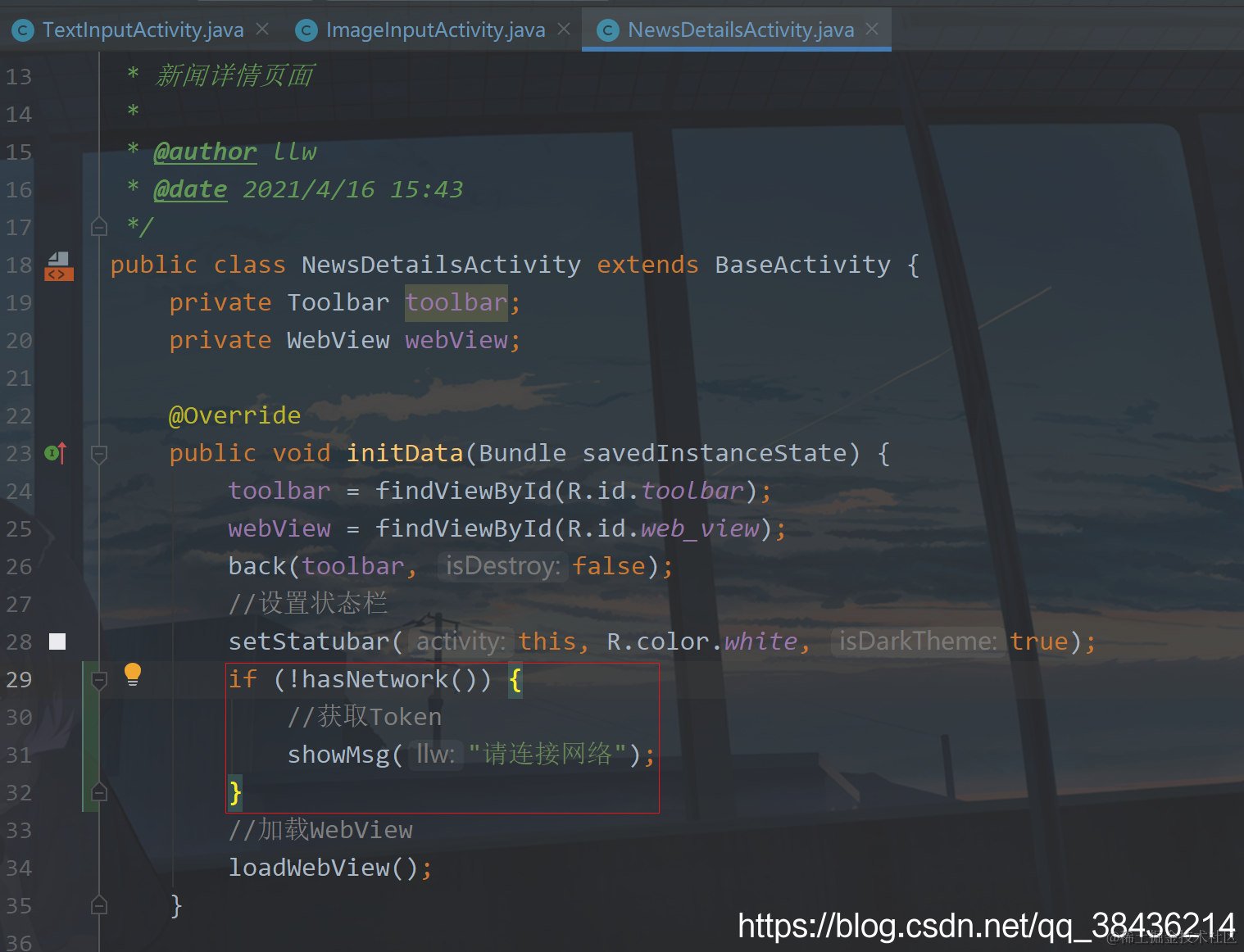Click the BaseActivity superclass name

point(802,265)
